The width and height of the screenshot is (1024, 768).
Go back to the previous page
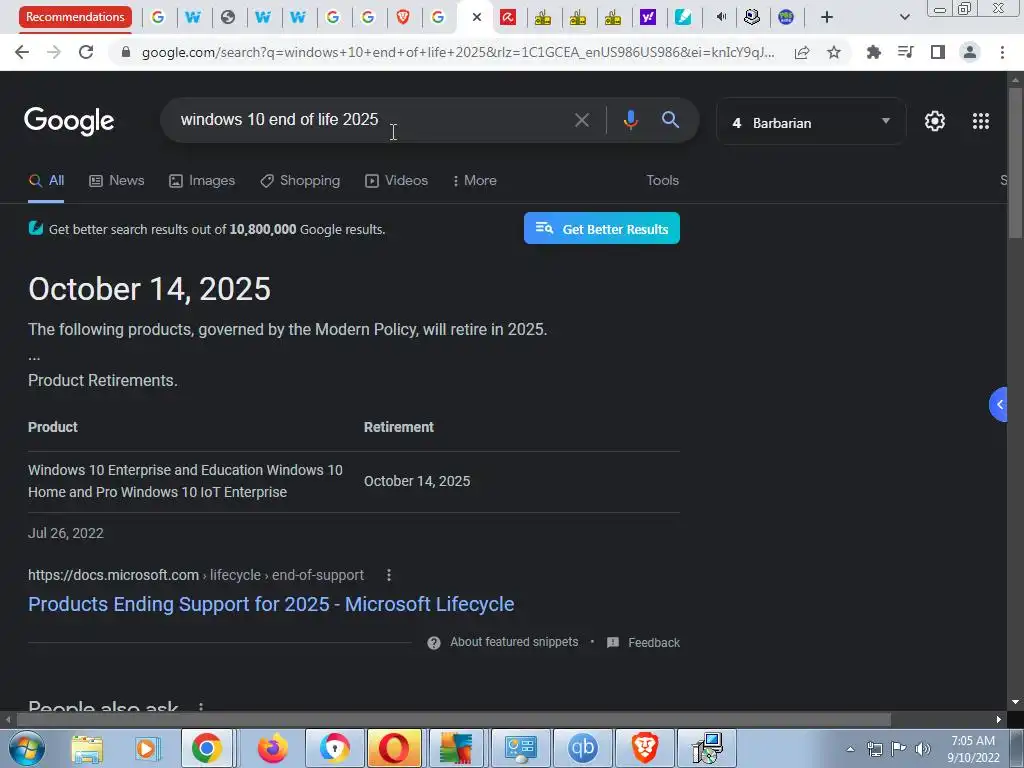(x=22, y=52)
